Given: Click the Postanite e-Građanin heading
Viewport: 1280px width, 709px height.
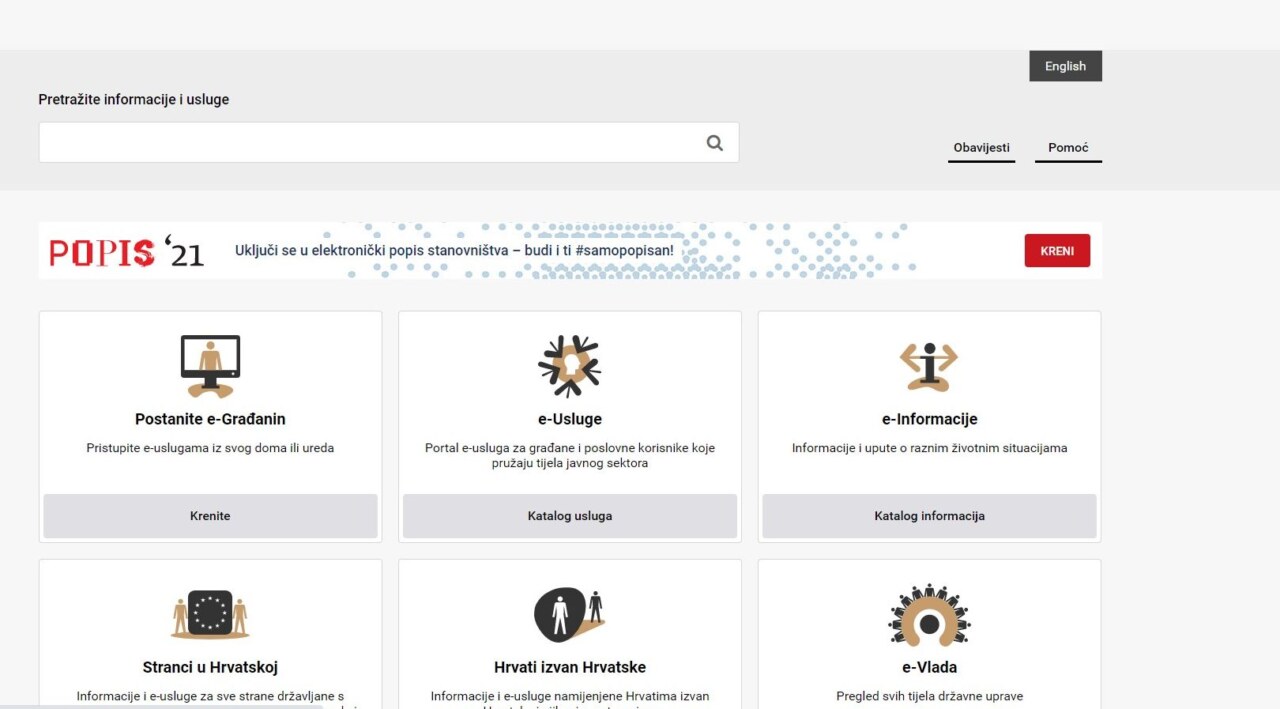Looking at the screenshot, I should 210,419.
